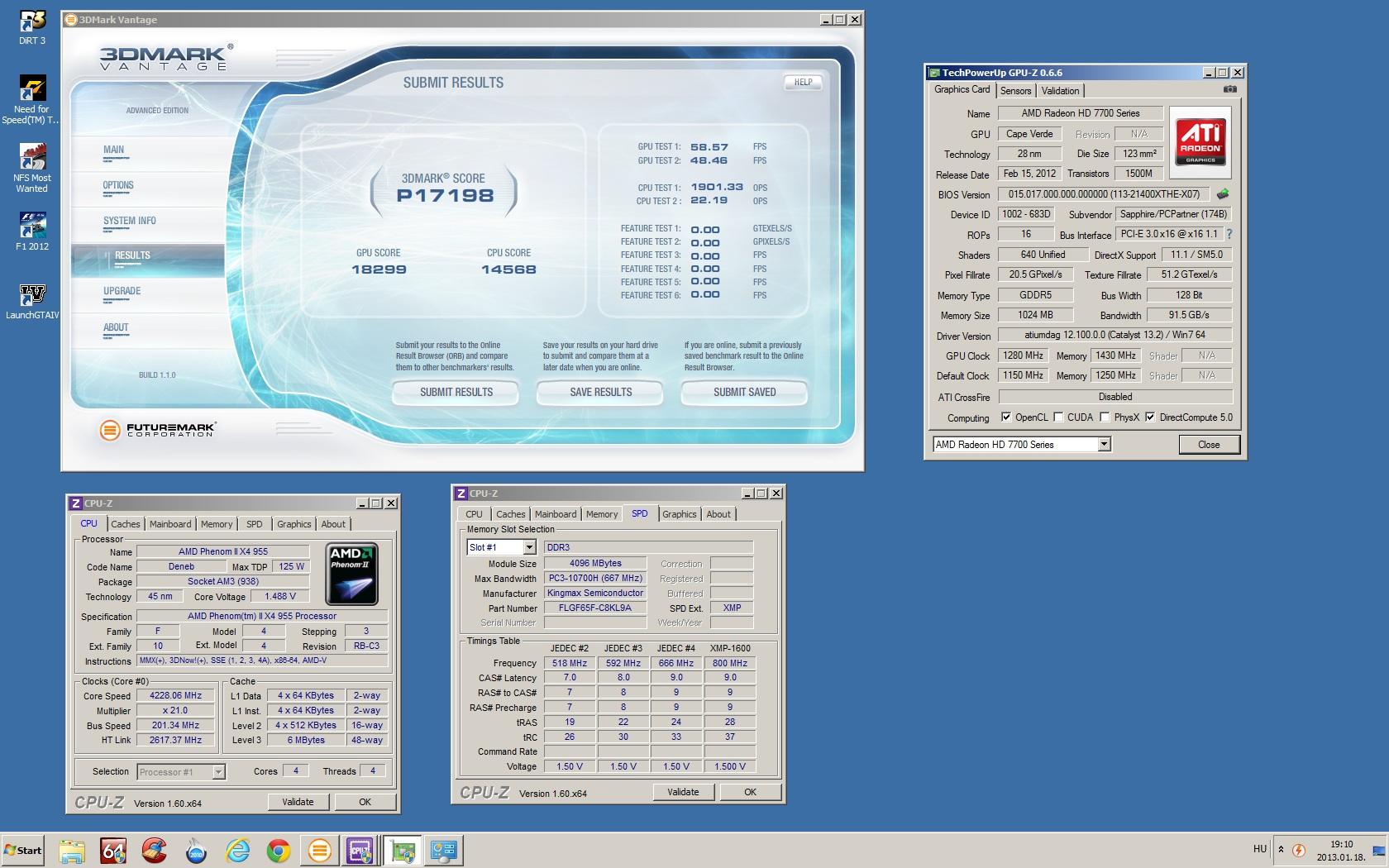
Task: Toggle OpenCL checkbox in GPU-Z
Action: tap(1006, 417)
